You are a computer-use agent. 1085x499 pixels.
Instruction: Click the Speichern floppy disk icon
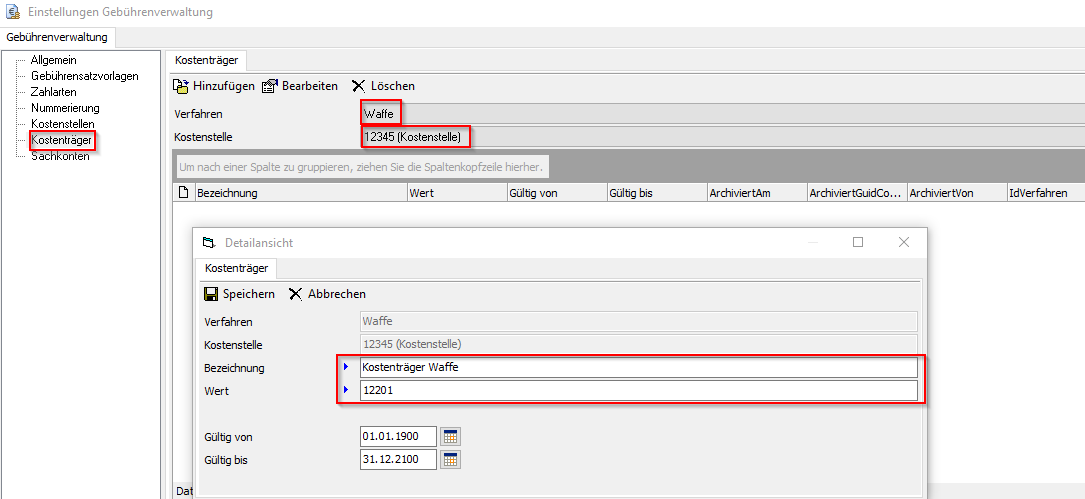pyautogui.click(x=211, y=294)
